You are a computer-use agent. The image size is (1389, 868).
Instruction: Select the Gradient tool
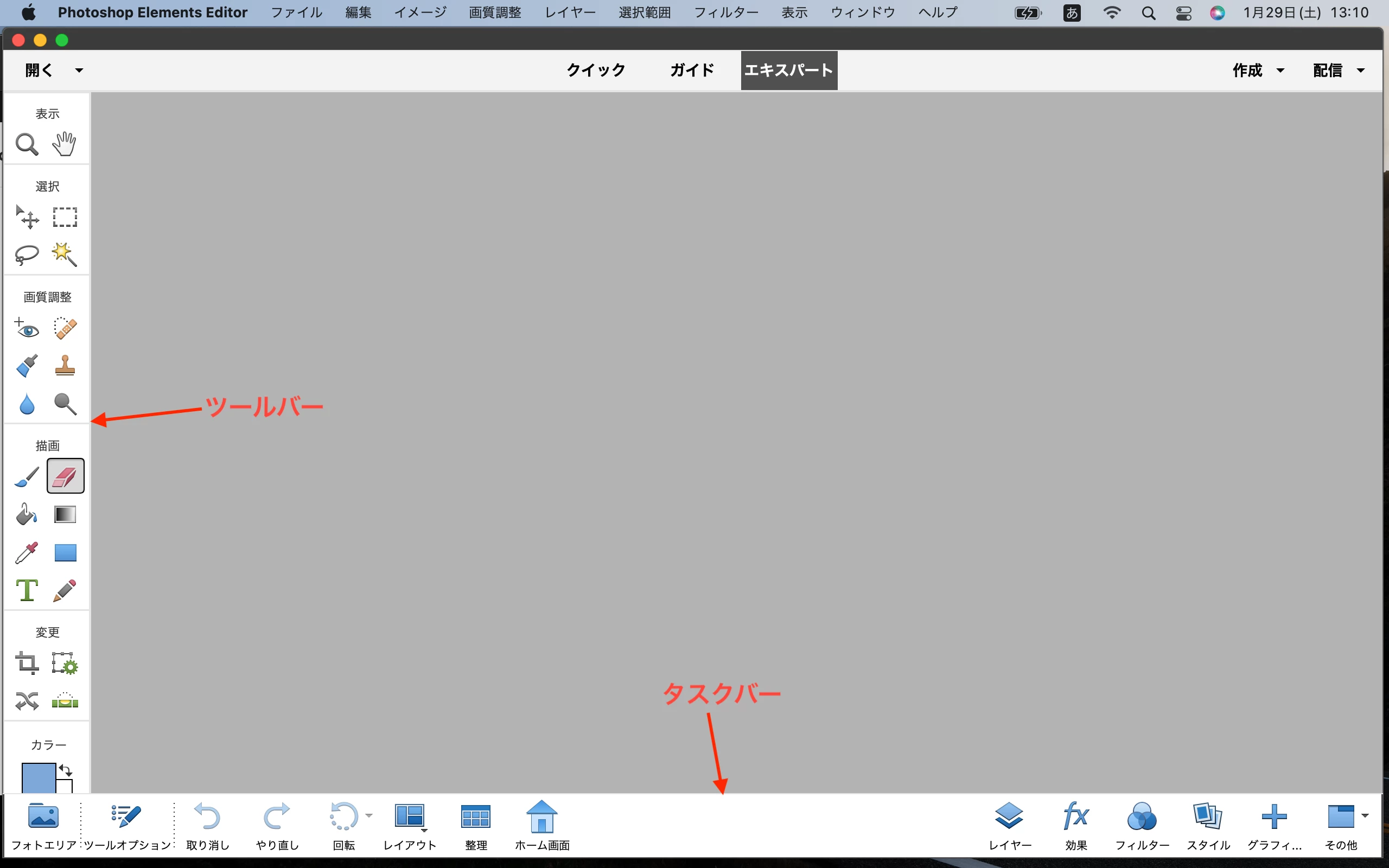click(x=65, y=514)
